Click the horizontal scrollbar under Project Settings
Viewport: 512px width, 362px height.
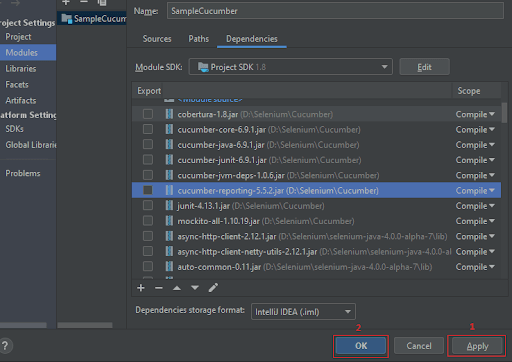point(23,325)
